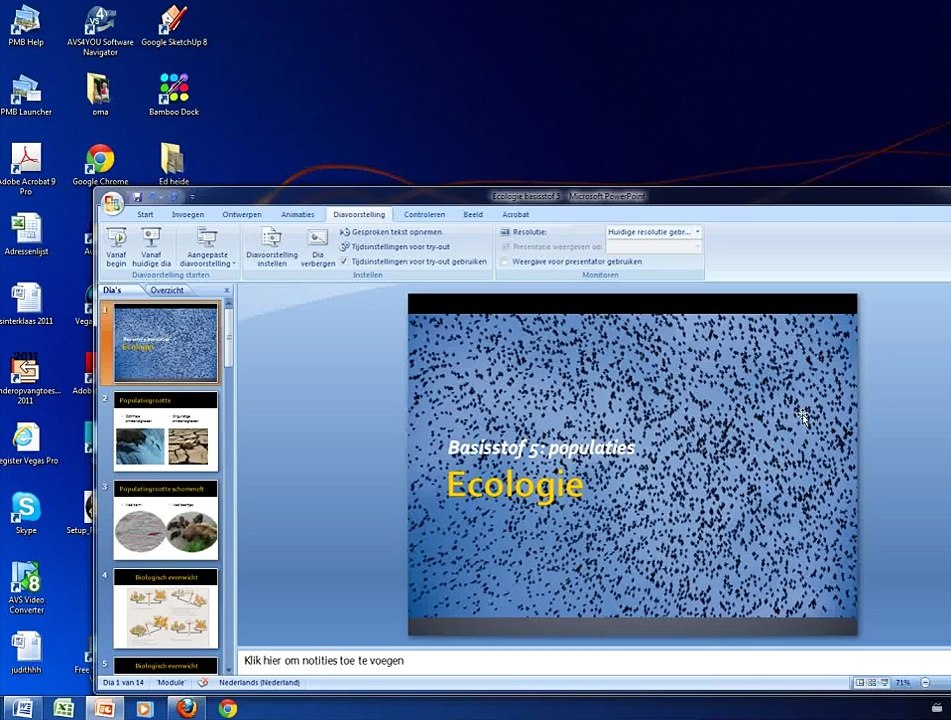Open the Beeld ribbon tab
The width and height of the screenshot is (951, 720).
pos(473,214)
